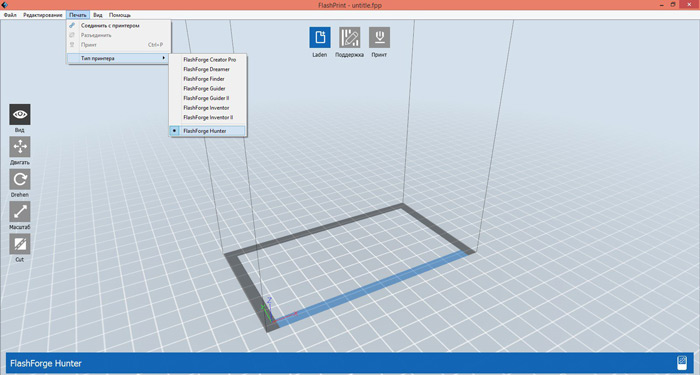
Task: Select the Drehen rotate tool
Action: [x=20, y=179]
